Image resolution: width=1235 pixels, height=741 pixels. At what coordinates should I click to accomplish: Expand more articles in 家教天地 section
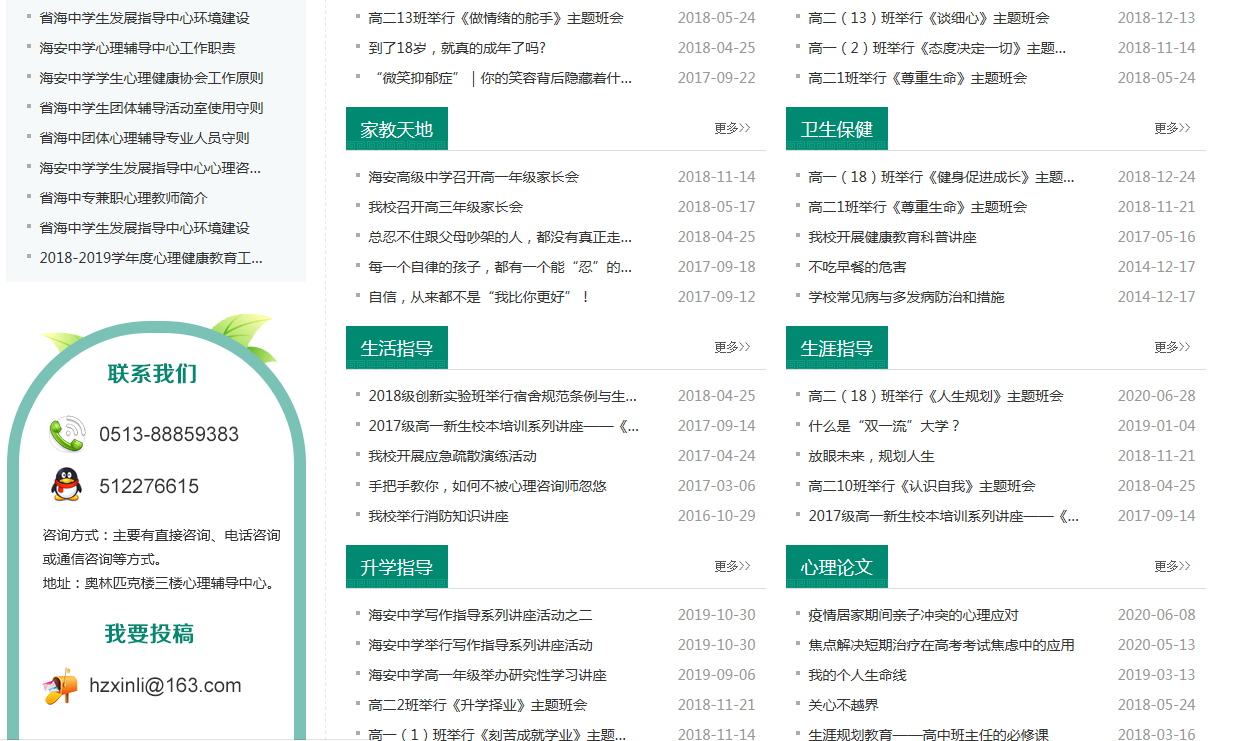tap(731, 129)
